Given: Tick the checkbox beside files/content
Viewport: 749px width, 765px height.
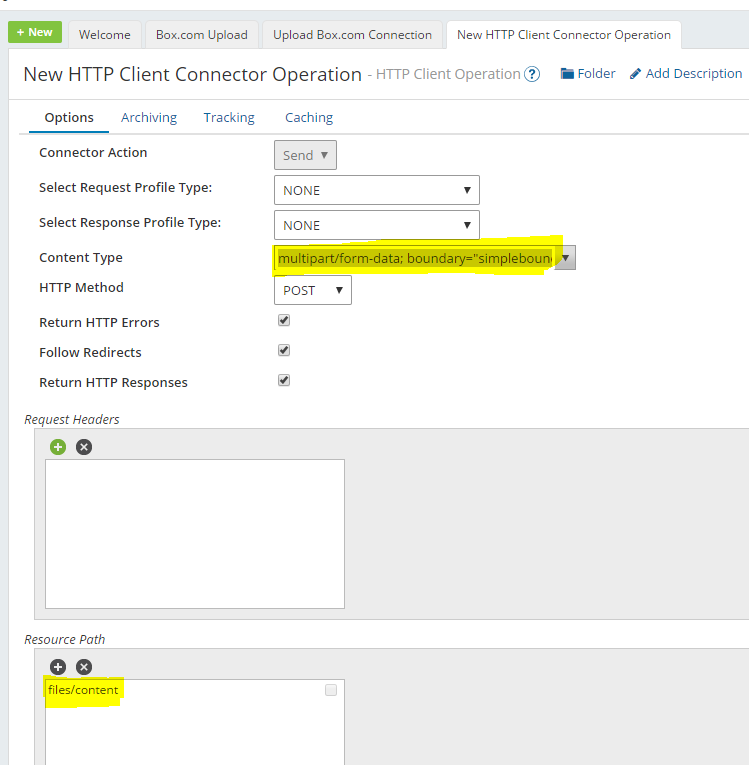Looking at the screenshot, I should [x=331, y=690].
